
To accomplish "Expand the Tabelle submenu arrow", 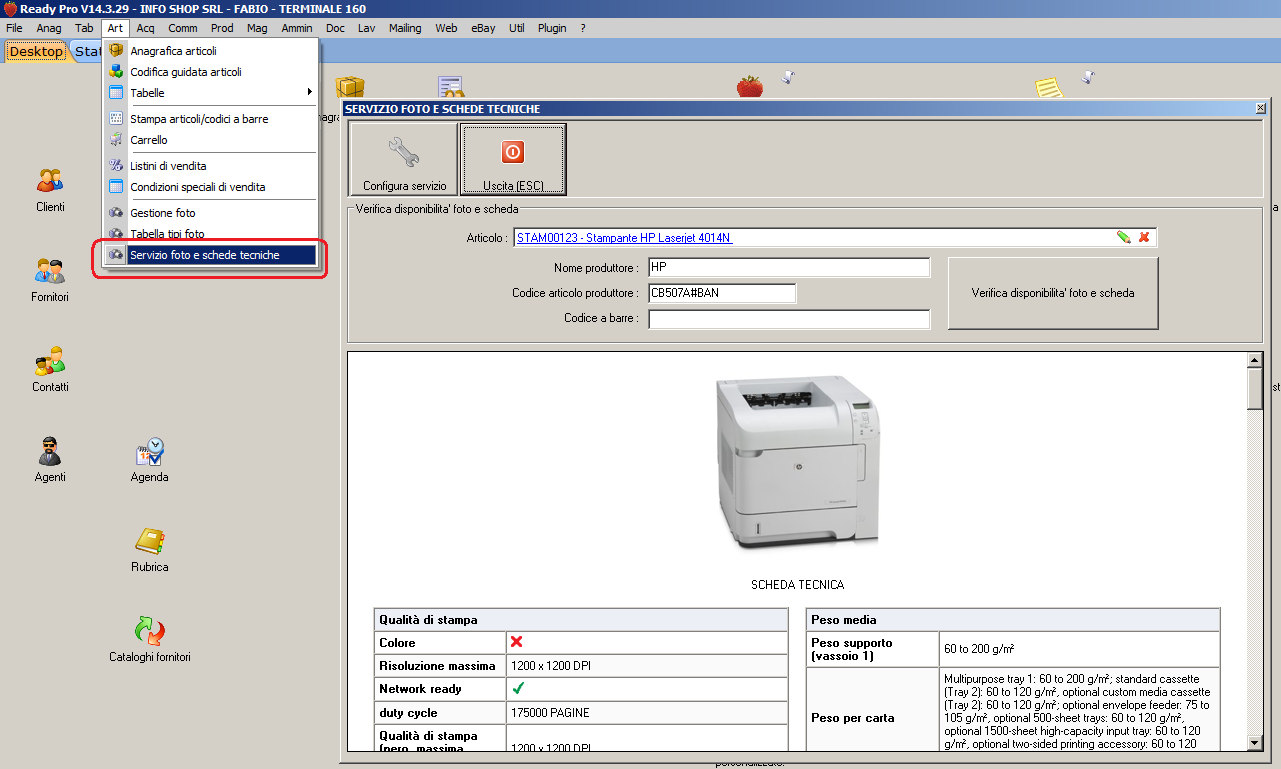I will pos(309,93).
